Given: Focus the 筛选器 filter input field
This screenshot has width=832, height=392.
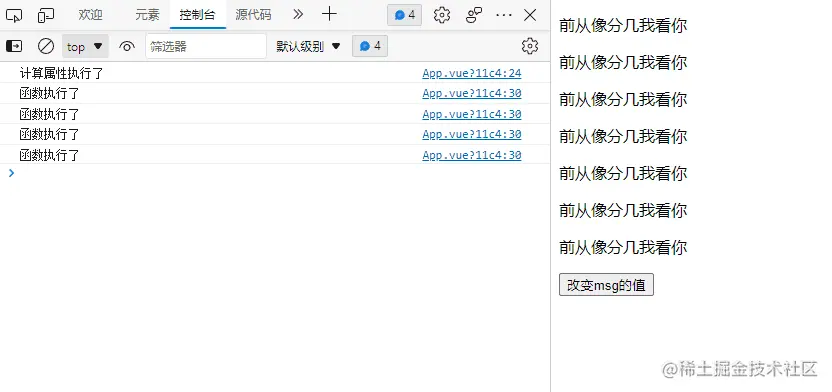Looking at the screenshot, I should click(x=206, y=47).
